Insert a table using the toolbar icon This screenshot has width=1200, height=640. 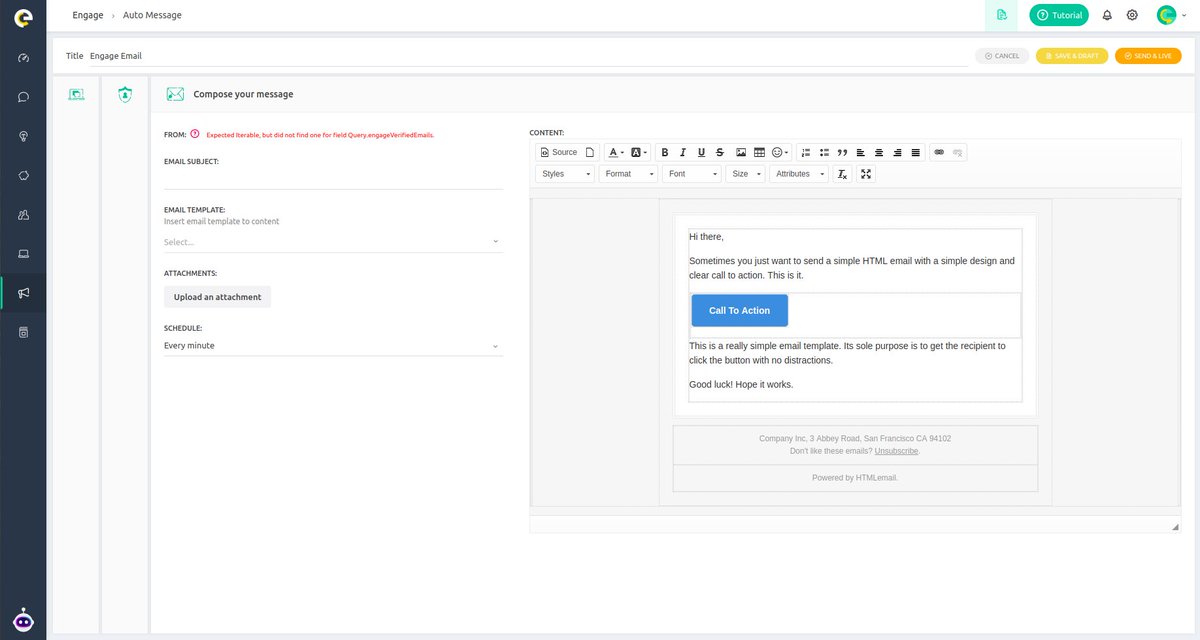(758, 152)
